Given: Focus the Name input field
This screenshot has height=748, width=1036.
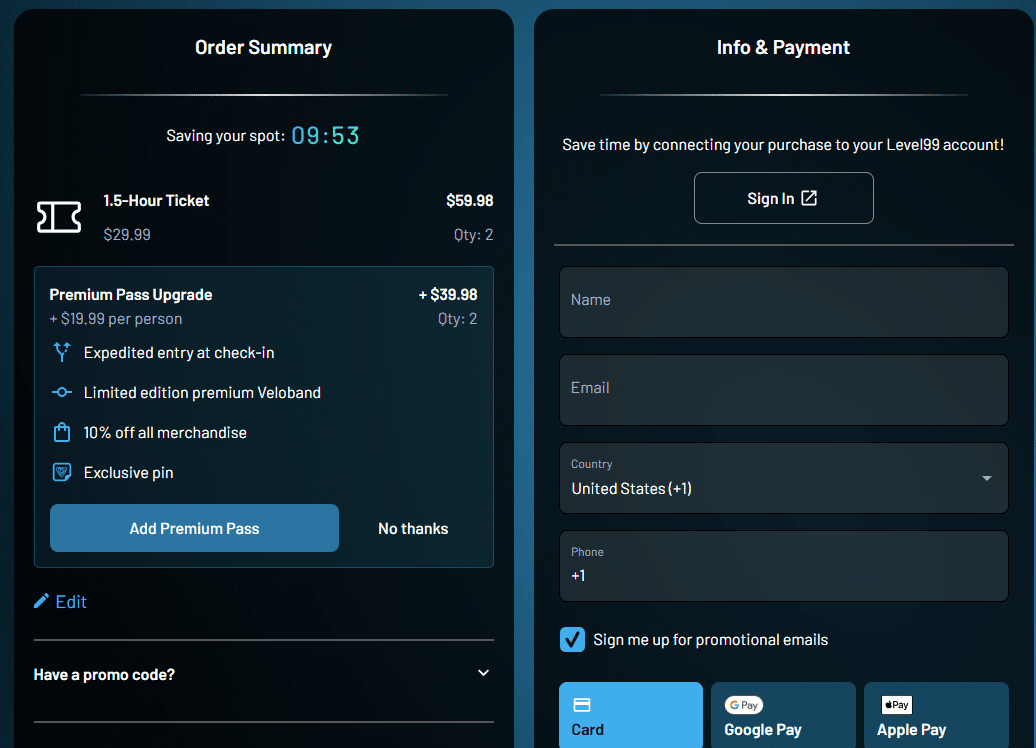Looking at the screenshot, I should tap(784, 302).
